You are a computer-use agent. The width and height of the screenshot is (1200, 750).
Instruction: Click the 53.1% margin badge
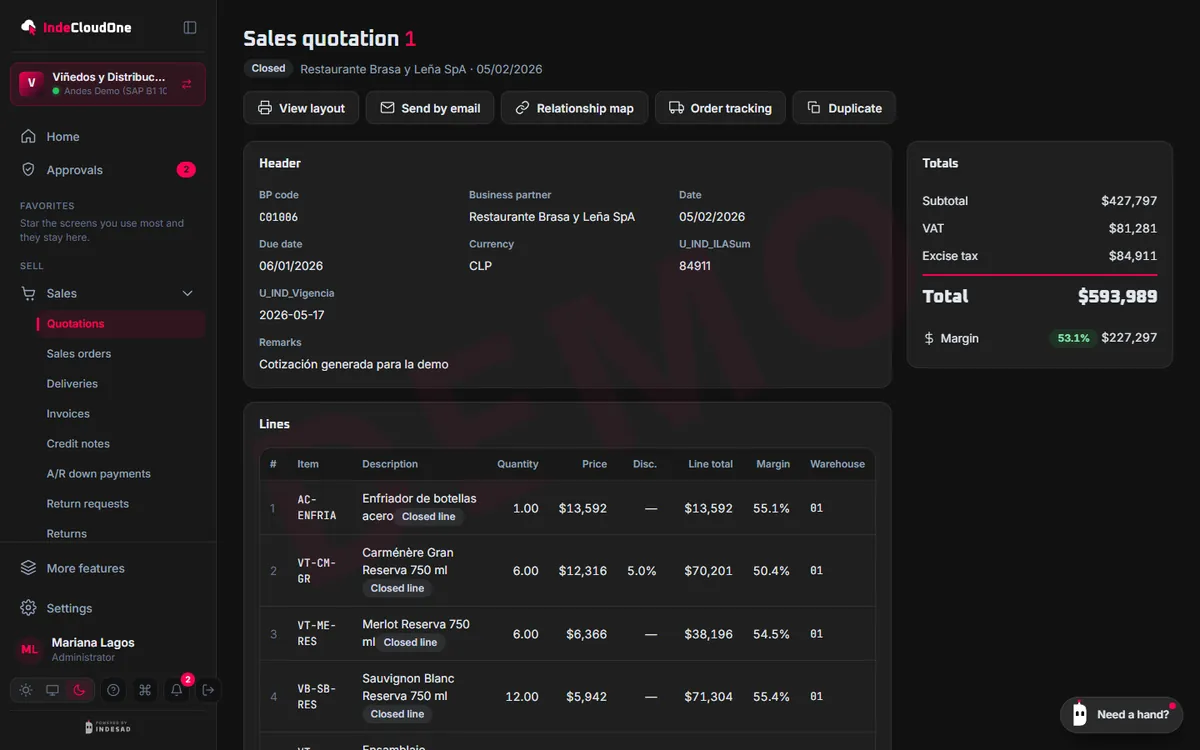[x=1073, y=338]
